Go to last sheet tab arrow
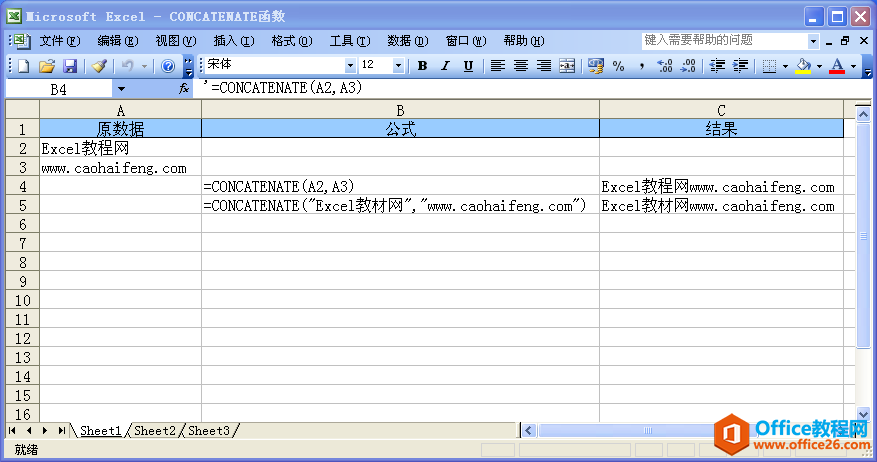877x462 pixels. coord(62,431)
